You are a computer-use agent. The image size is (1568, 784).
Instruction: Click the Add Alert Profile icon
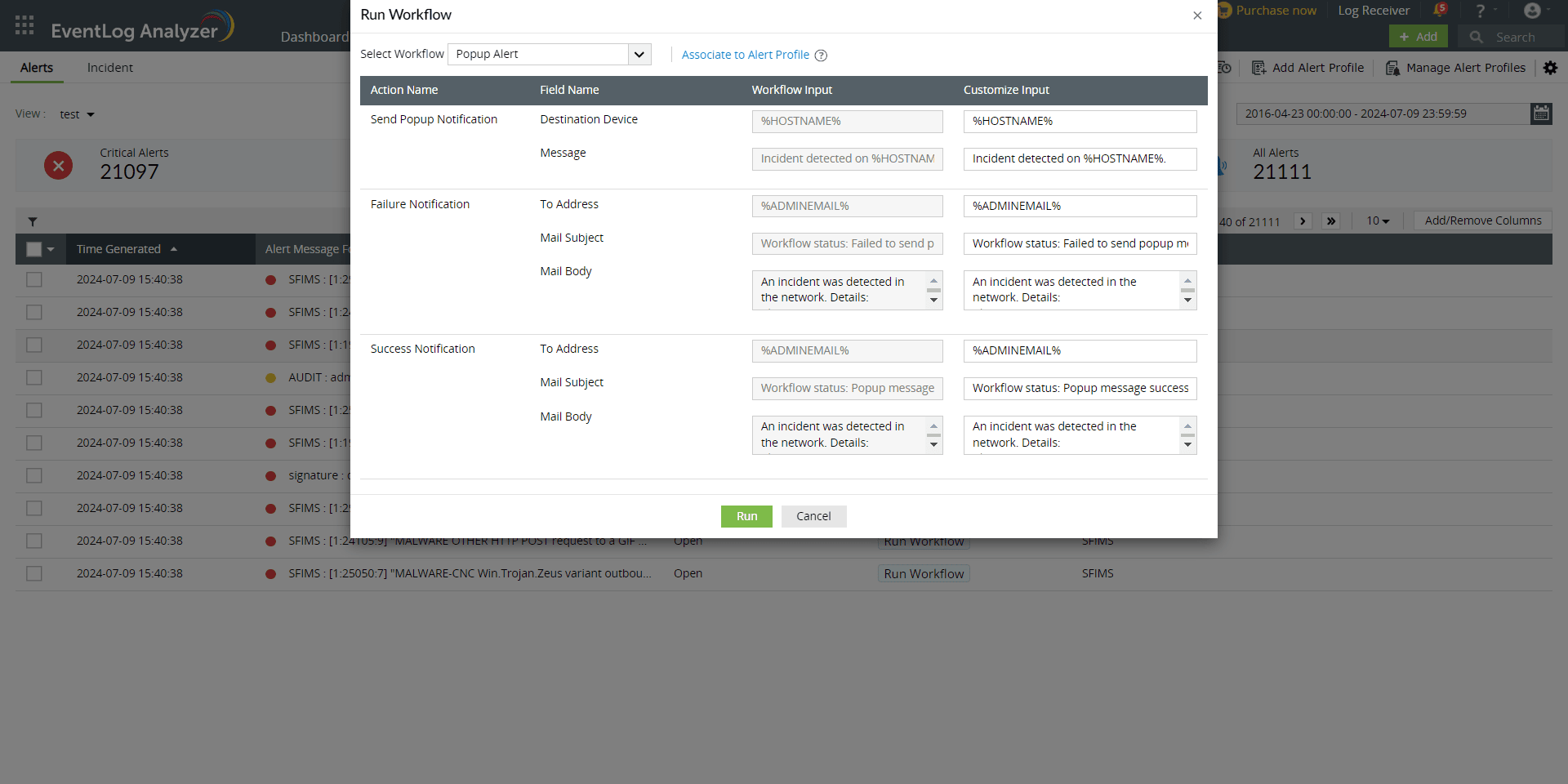click(1258, 68)
